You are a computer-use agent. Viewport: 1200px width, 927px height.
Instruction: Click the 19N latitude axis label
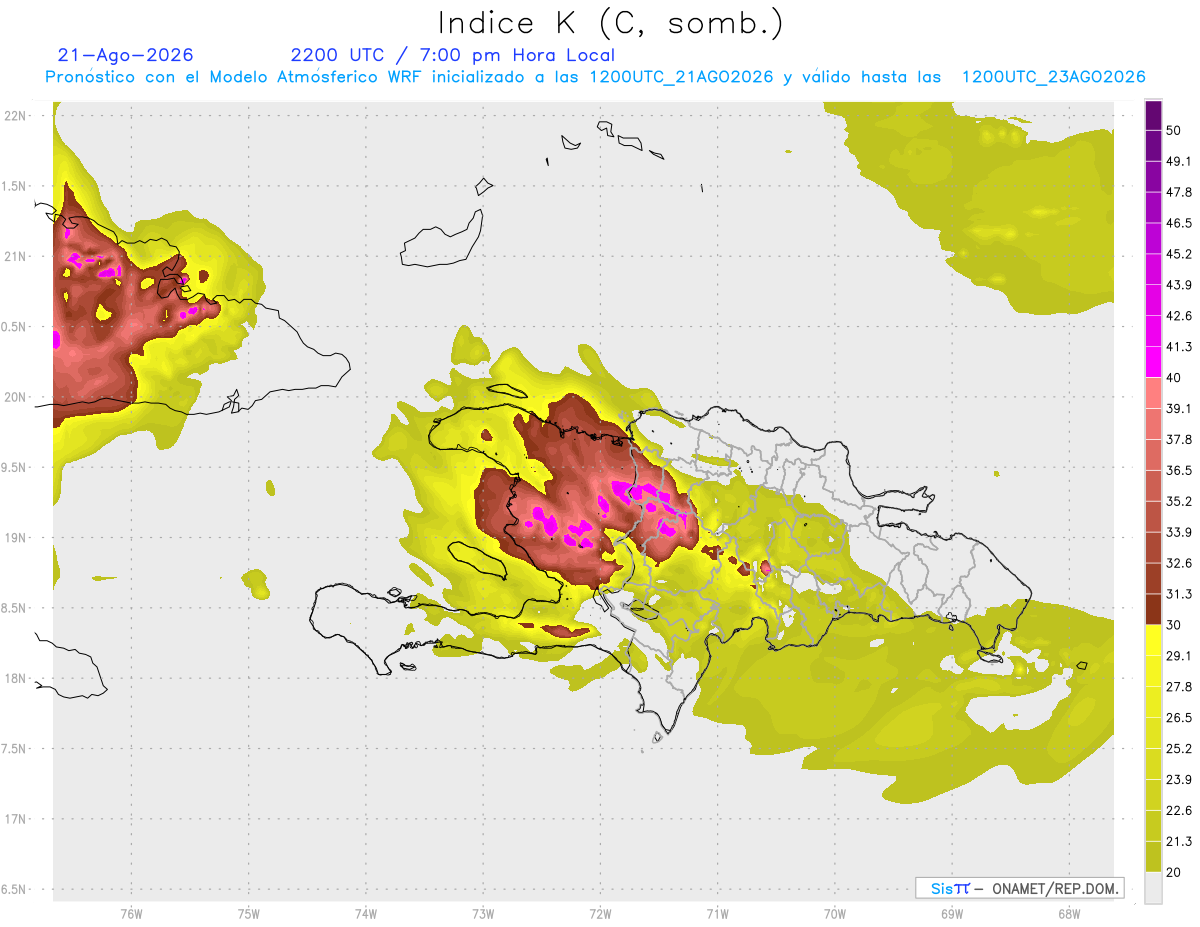(15, 538)
